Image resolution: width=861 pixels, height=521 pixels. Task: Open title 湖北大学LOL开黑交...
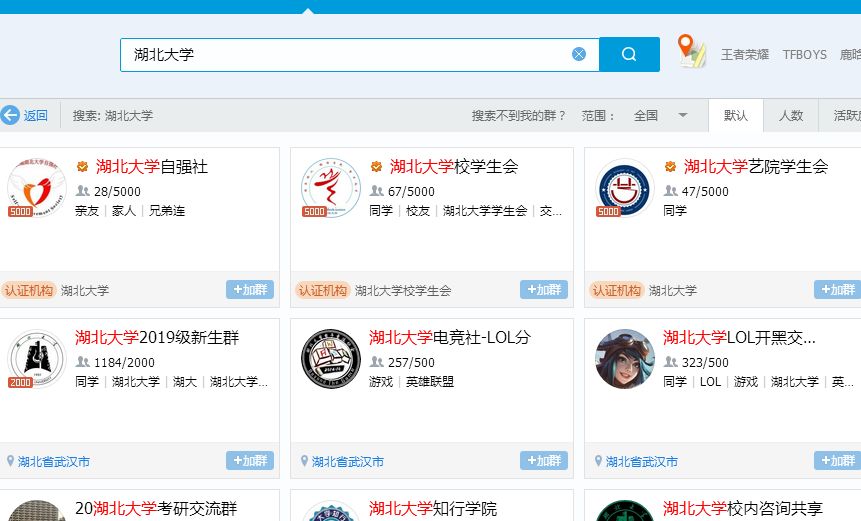click(x=739, y=337)
